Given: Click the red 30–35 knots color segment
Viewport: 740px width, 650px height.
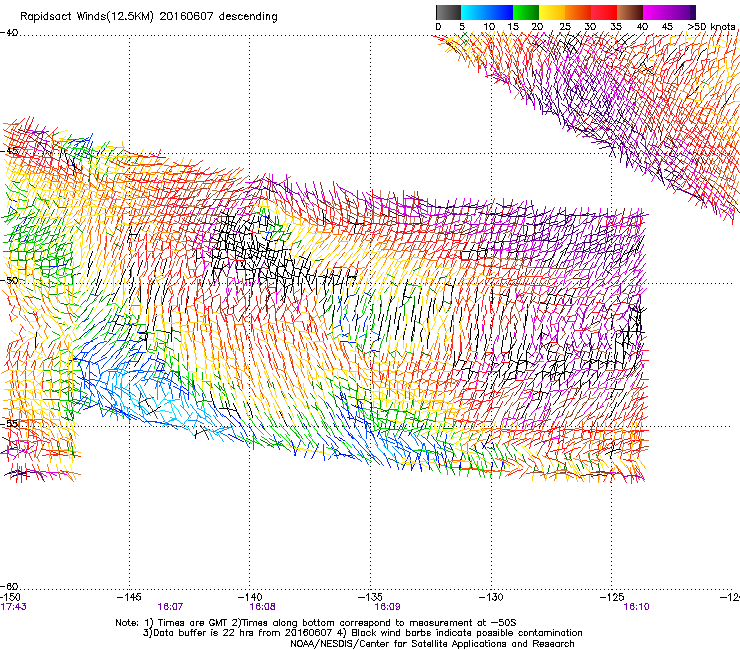Looking at the screenshot, I should [x=604, y=12].
